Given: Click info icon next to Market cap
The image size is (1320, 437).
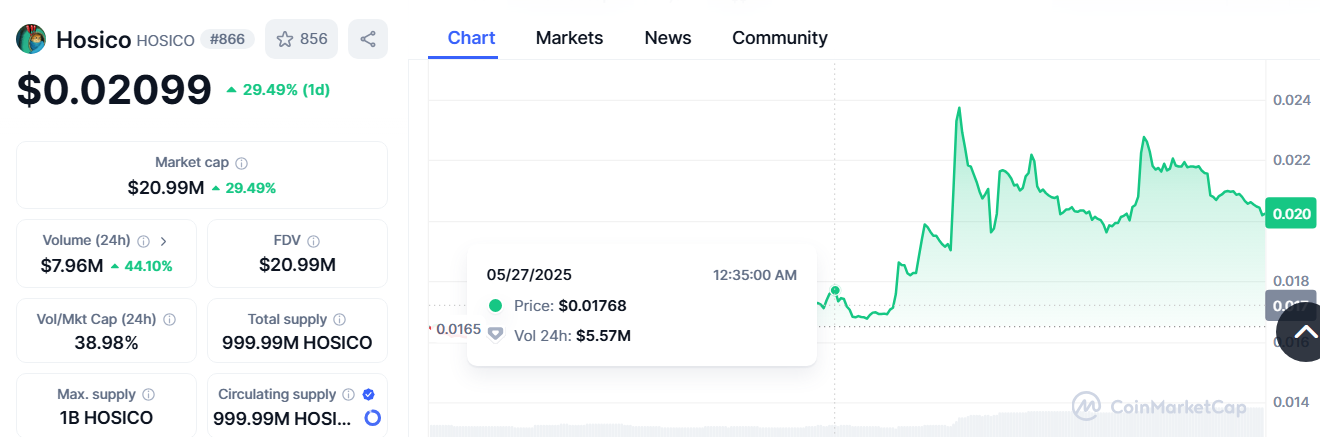Looking at the screenshot, I should (x=241, y=162).
